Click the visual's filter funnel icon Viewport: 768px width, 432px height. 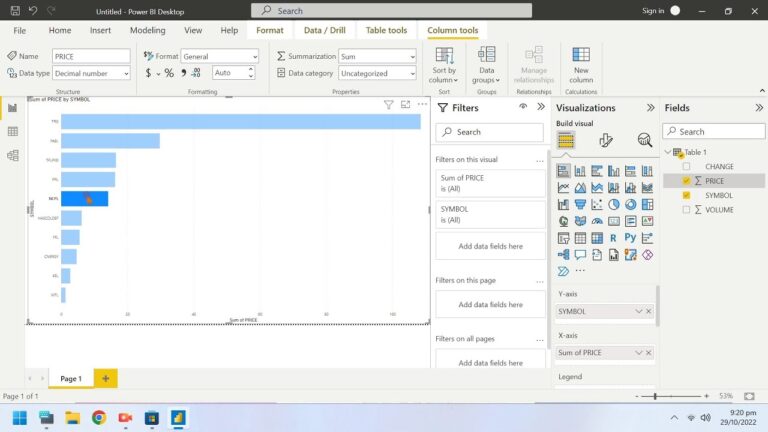pos(388,104)
